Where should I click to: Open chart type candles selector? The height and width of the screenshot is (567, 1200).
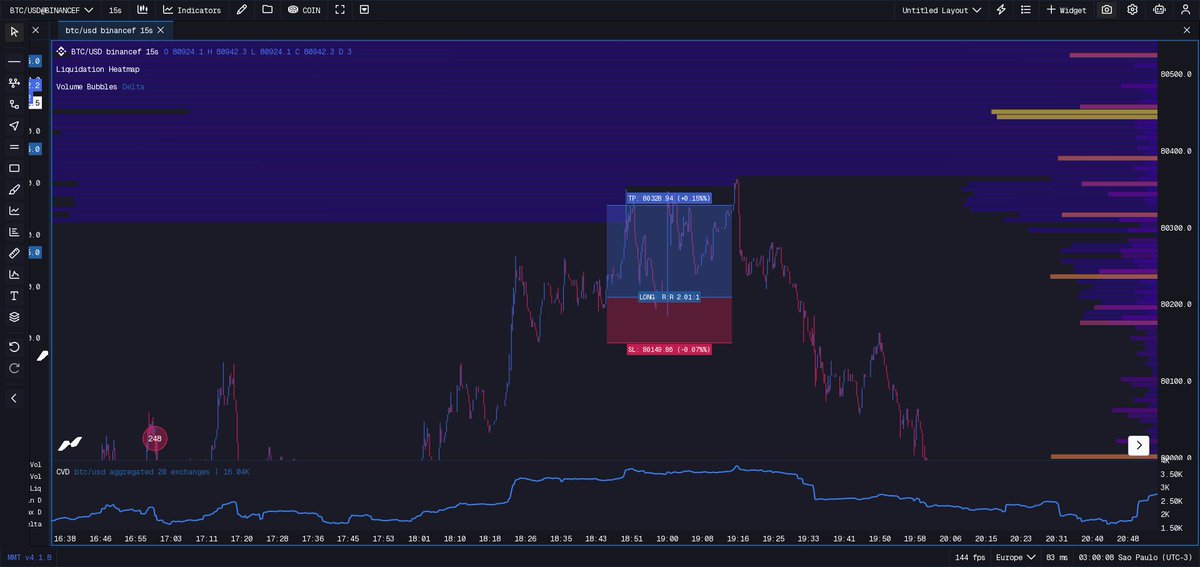click(142, 10)
